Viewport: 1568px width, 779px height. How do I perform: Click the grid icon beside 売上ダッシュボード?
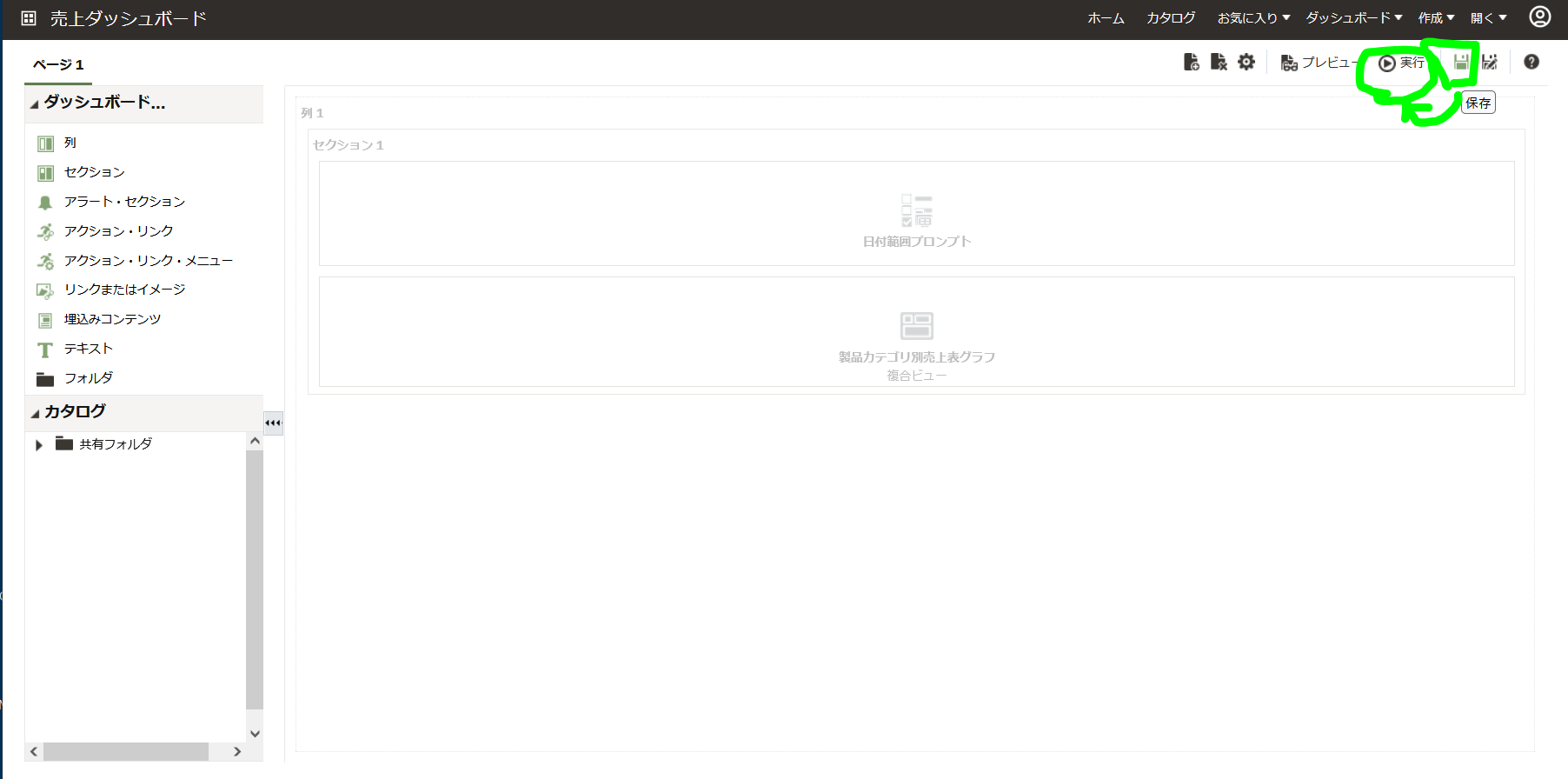(29, 18)
